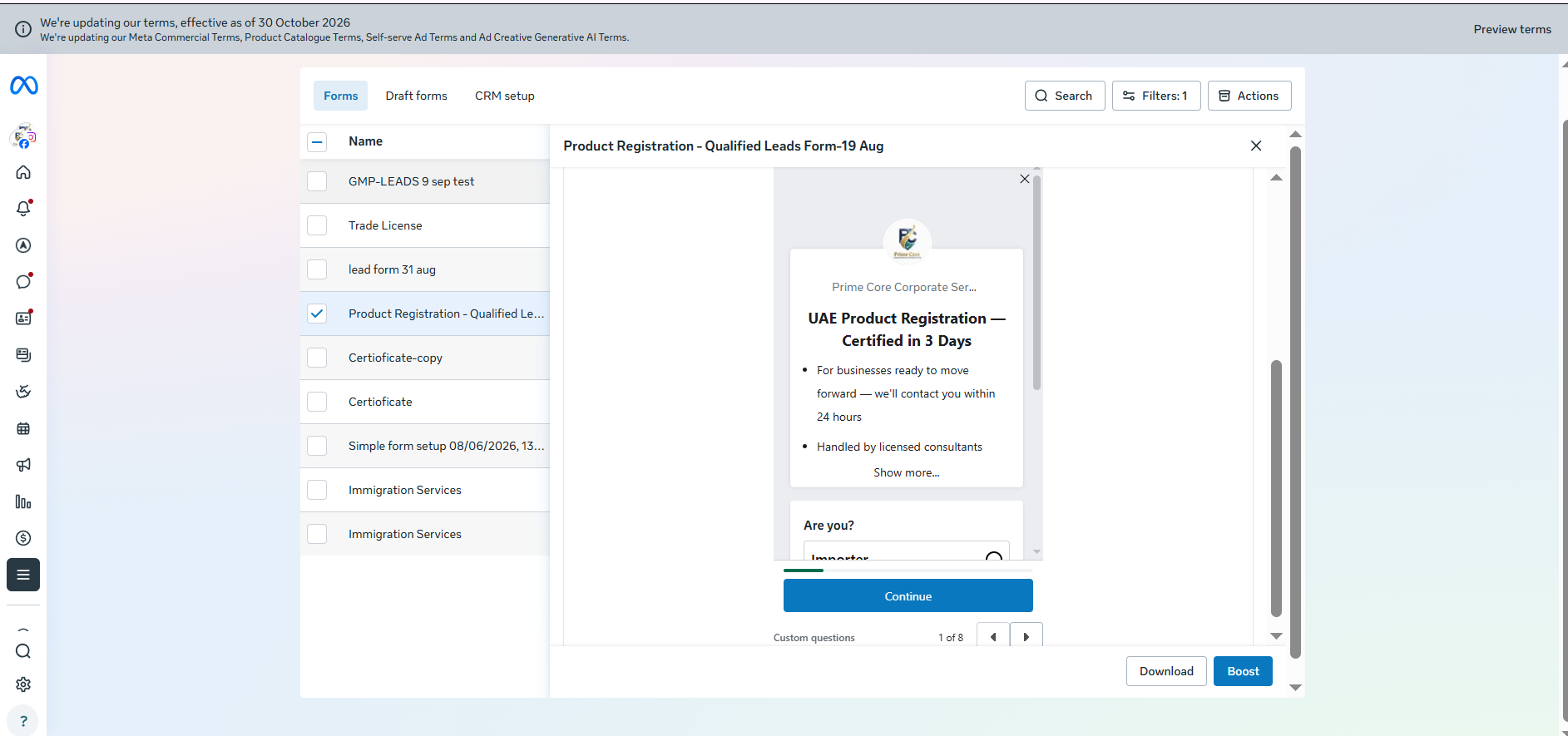This screenshot has height=736, width=1568.
Task: Click the Search button
Action: [1065, 96]
